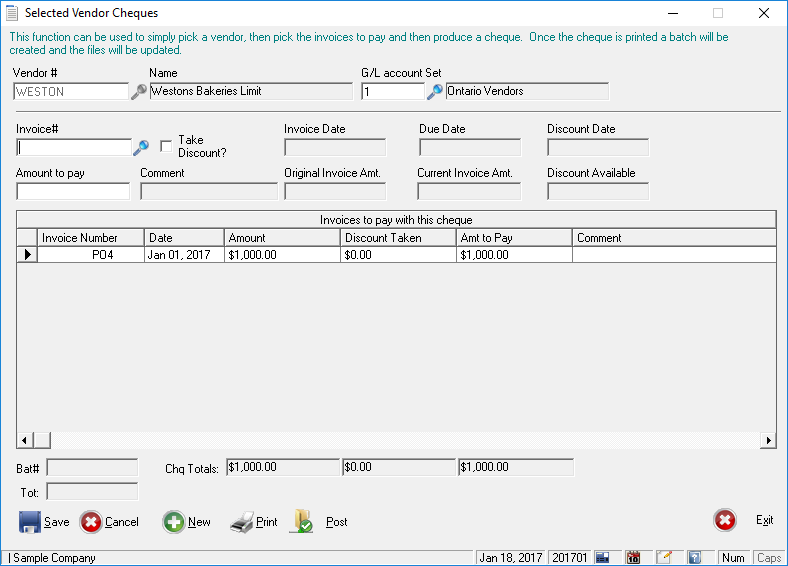The image size is (788, 566).
Task: Click the Post folder icon
Action: (303, 522)
